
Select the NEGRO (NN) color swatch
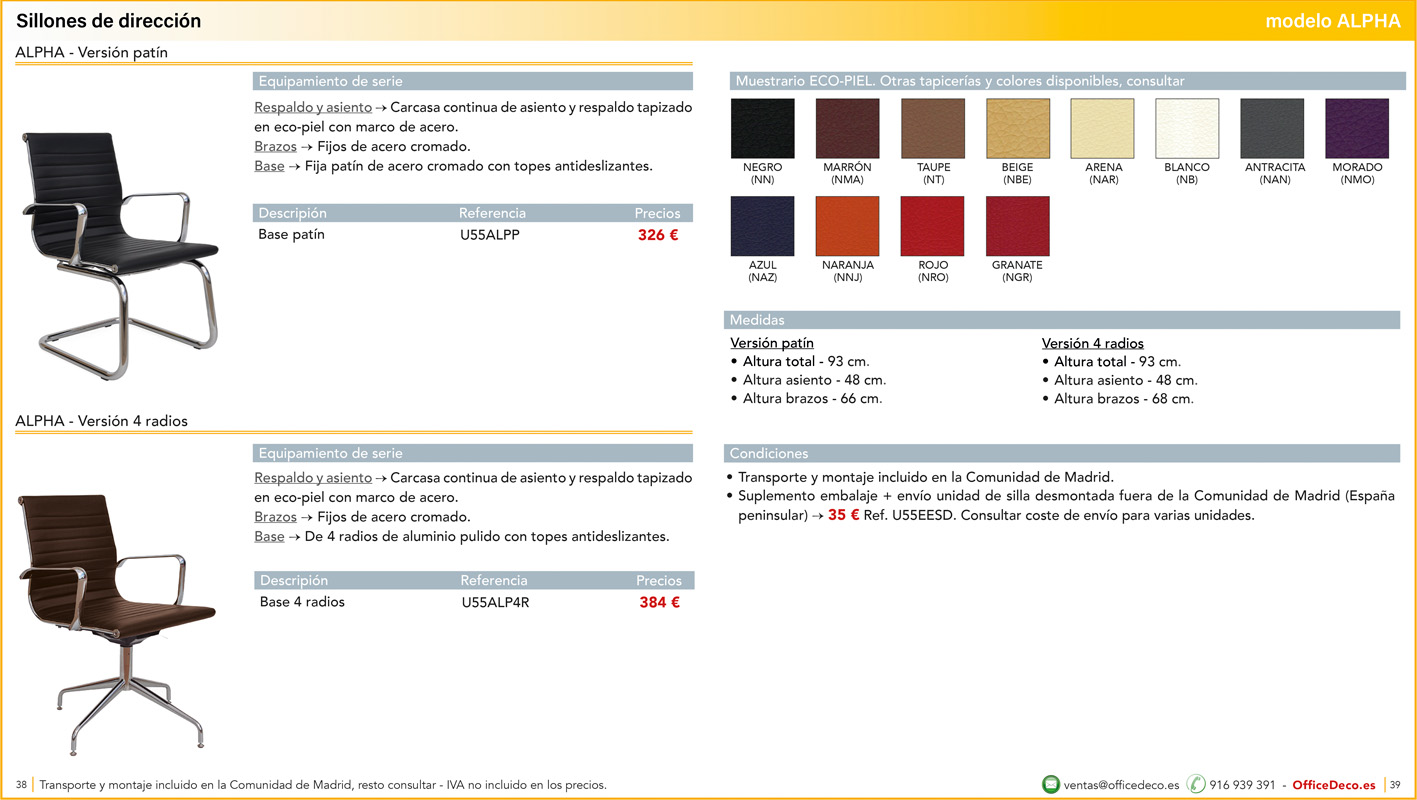coord(763,128)
